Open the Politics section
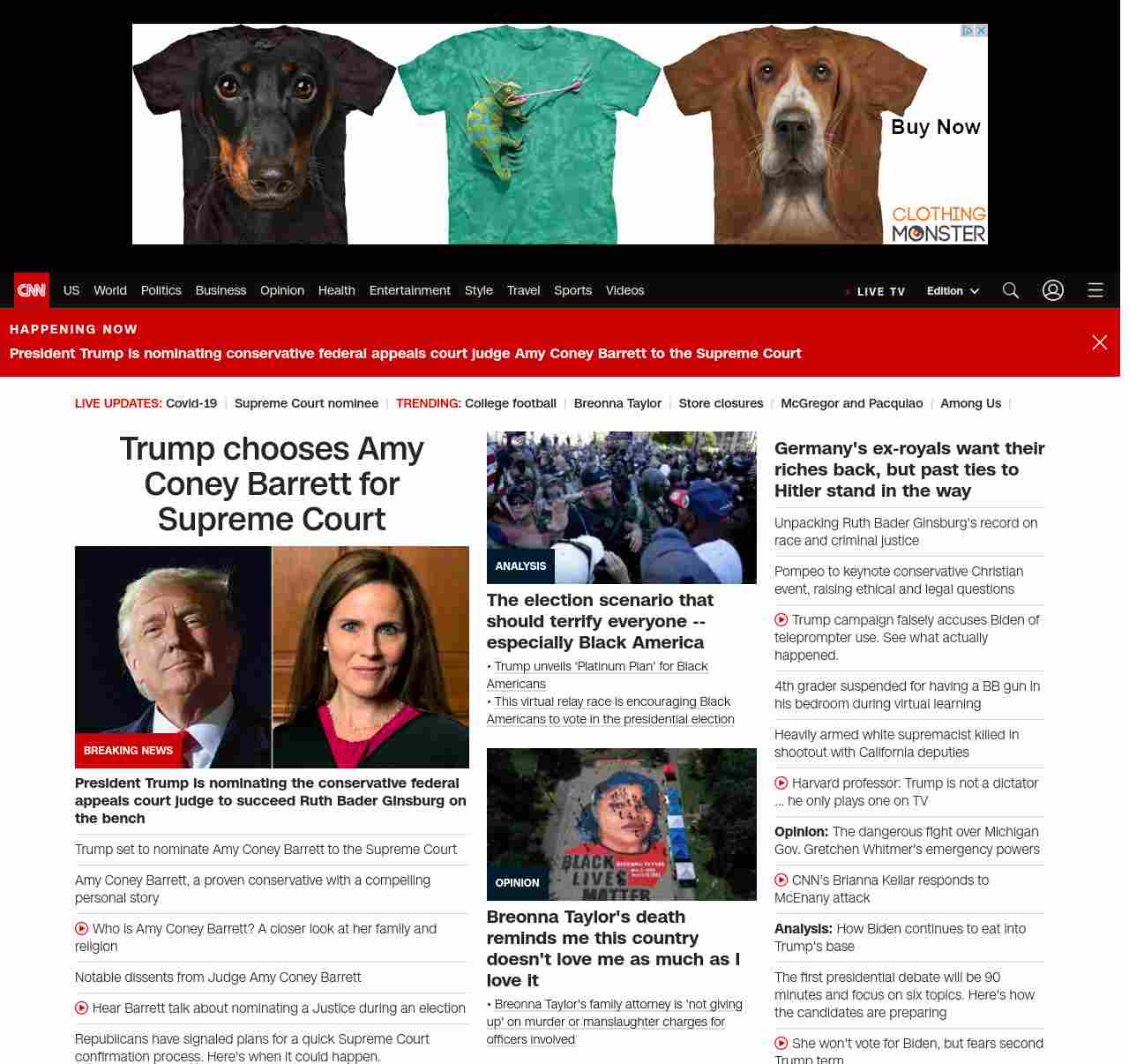 [x=161, y=290]
